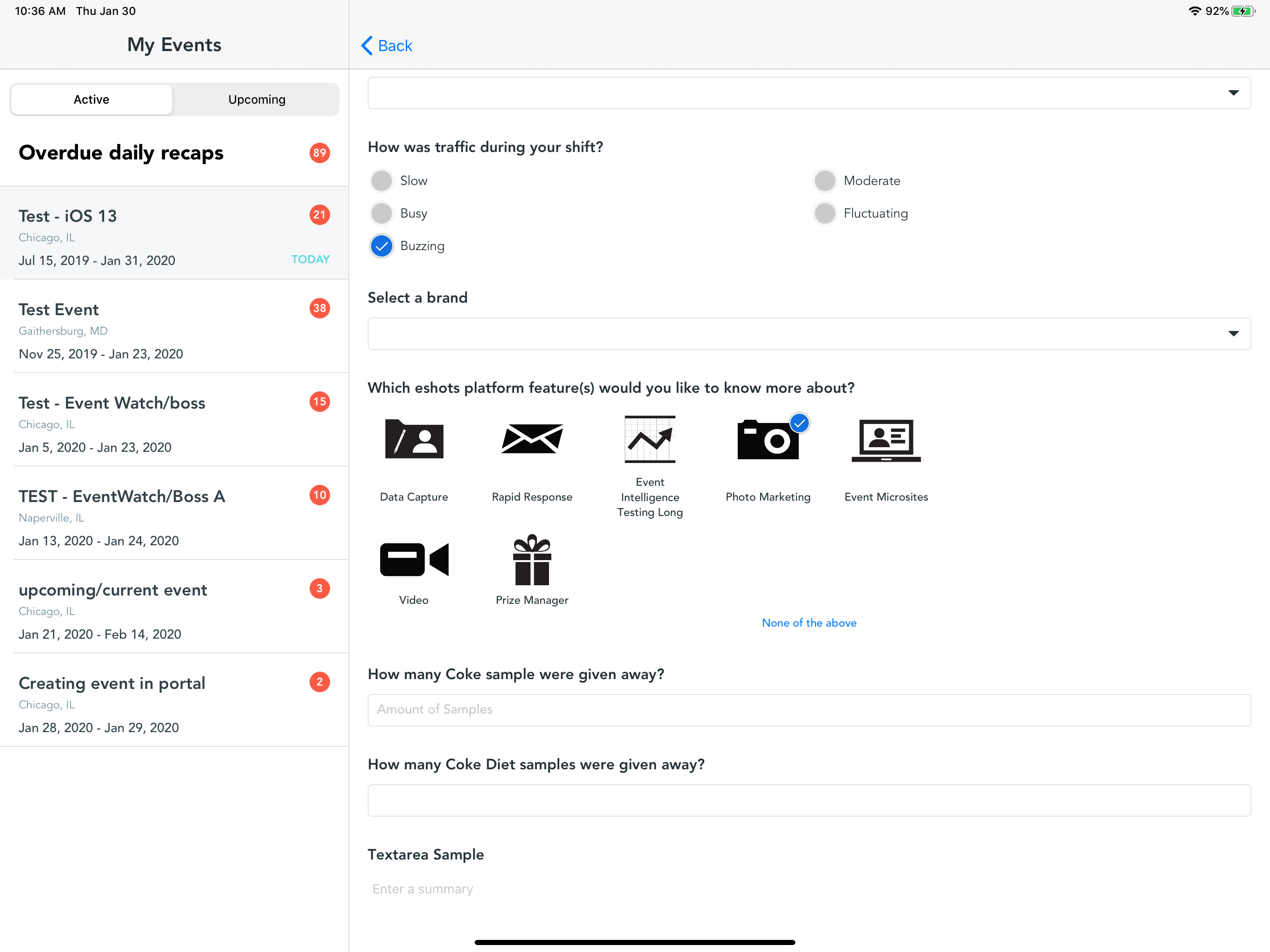Open the upcoming/current event entry
Screen dimensions: 1270x952
174,607
